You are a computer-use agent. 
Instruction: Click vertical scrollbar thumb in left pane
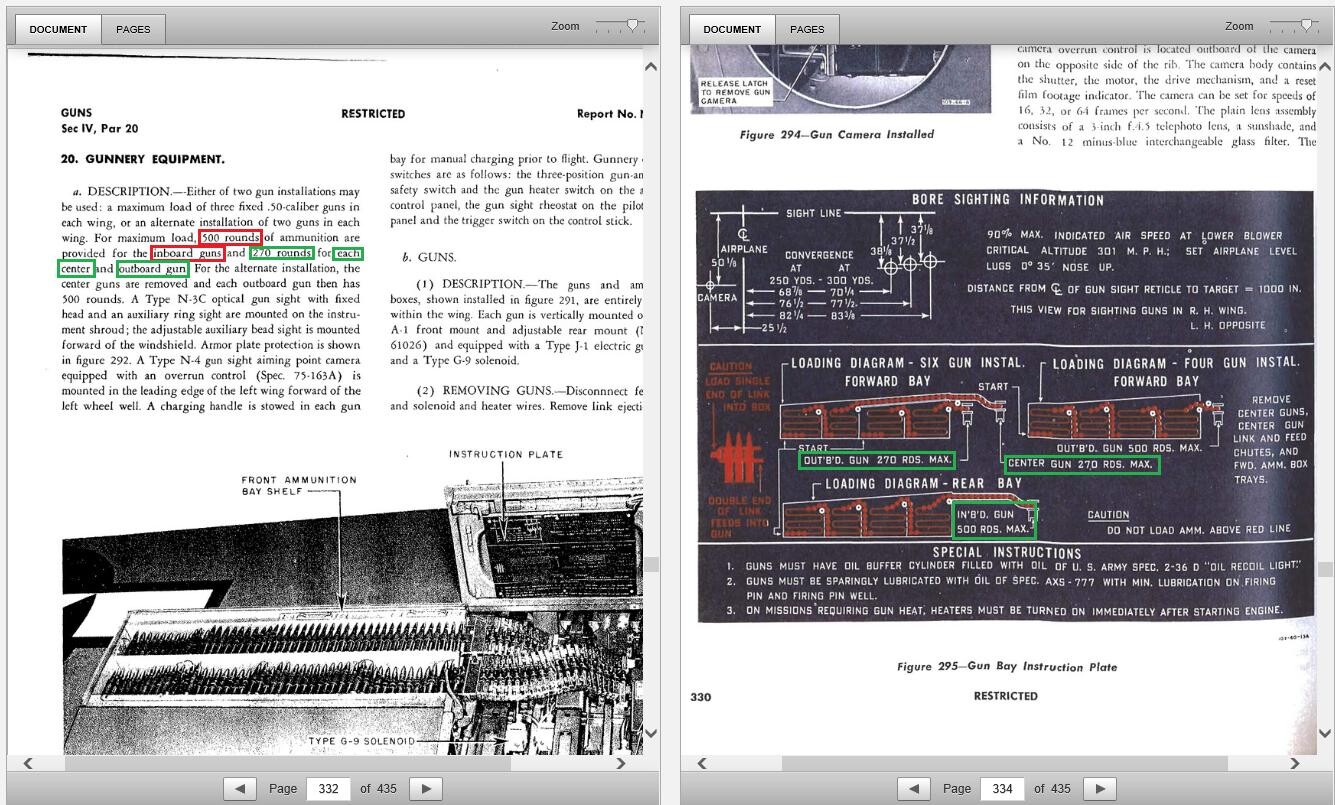pyautogui.click(x=651, y=564)
